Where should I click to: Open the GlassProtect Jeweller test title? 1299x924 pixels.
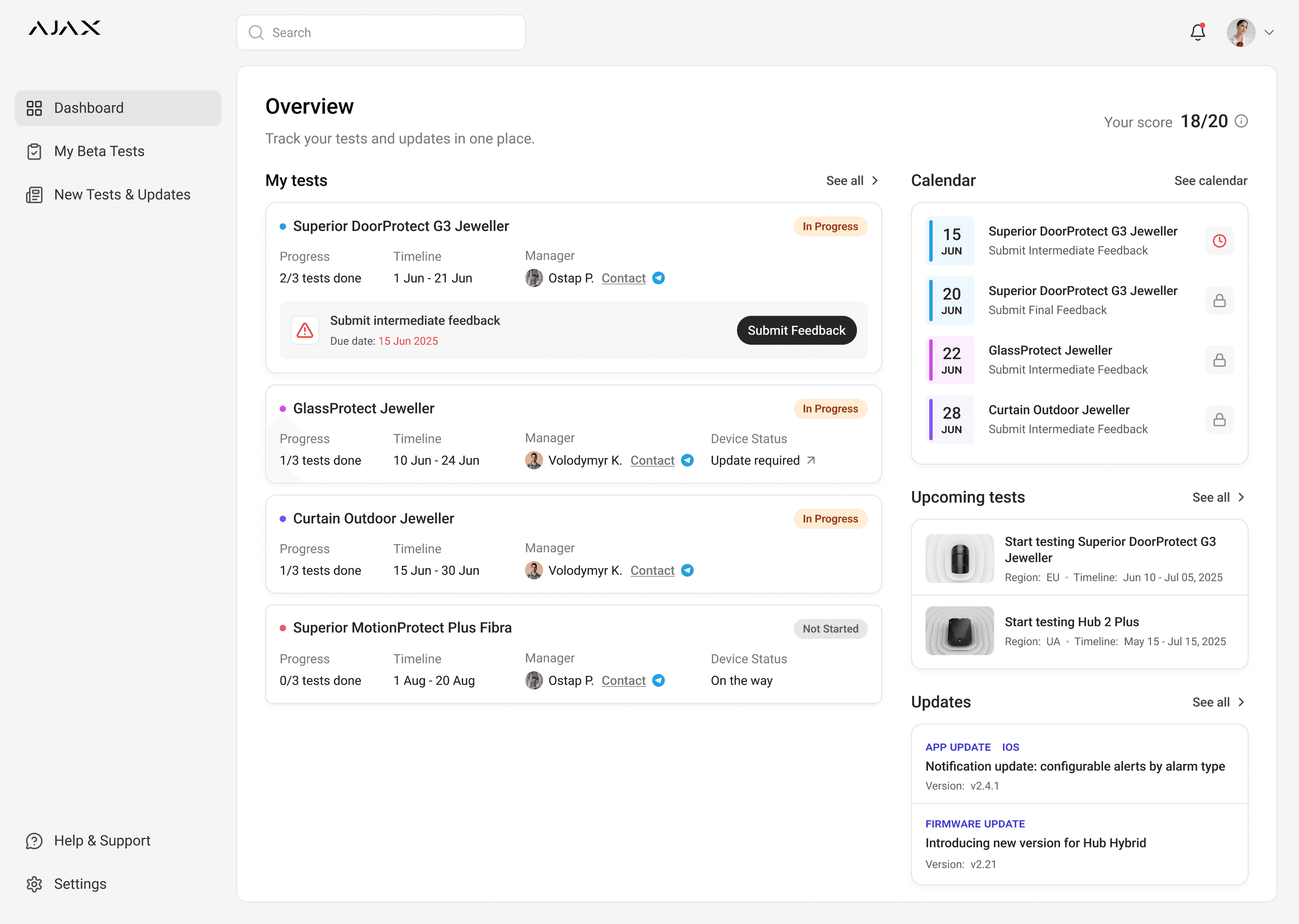point(363,408)
